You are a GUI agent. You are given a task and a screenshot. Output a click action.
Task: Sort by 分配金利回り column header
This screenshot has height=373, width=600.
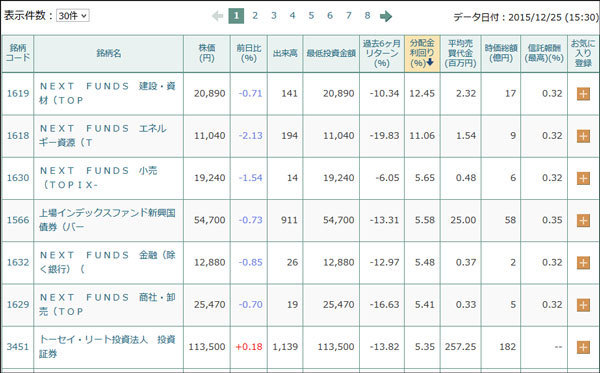tap(422, 53)
